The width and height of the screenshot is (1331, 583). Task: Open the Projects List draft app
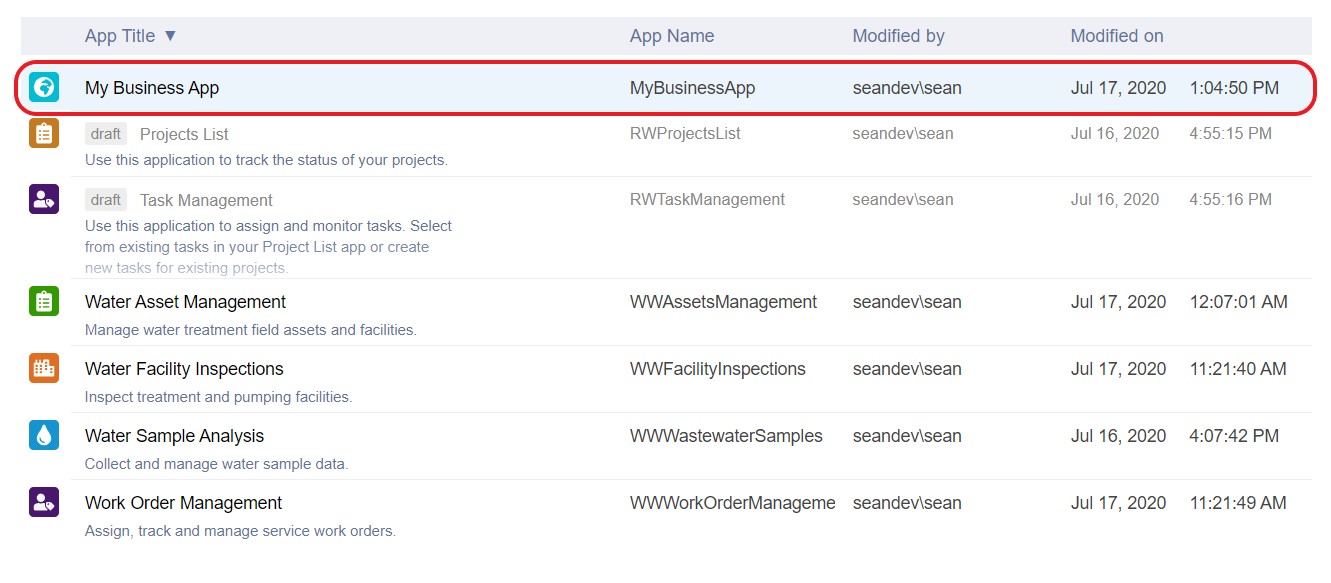(x=184, y=134)
